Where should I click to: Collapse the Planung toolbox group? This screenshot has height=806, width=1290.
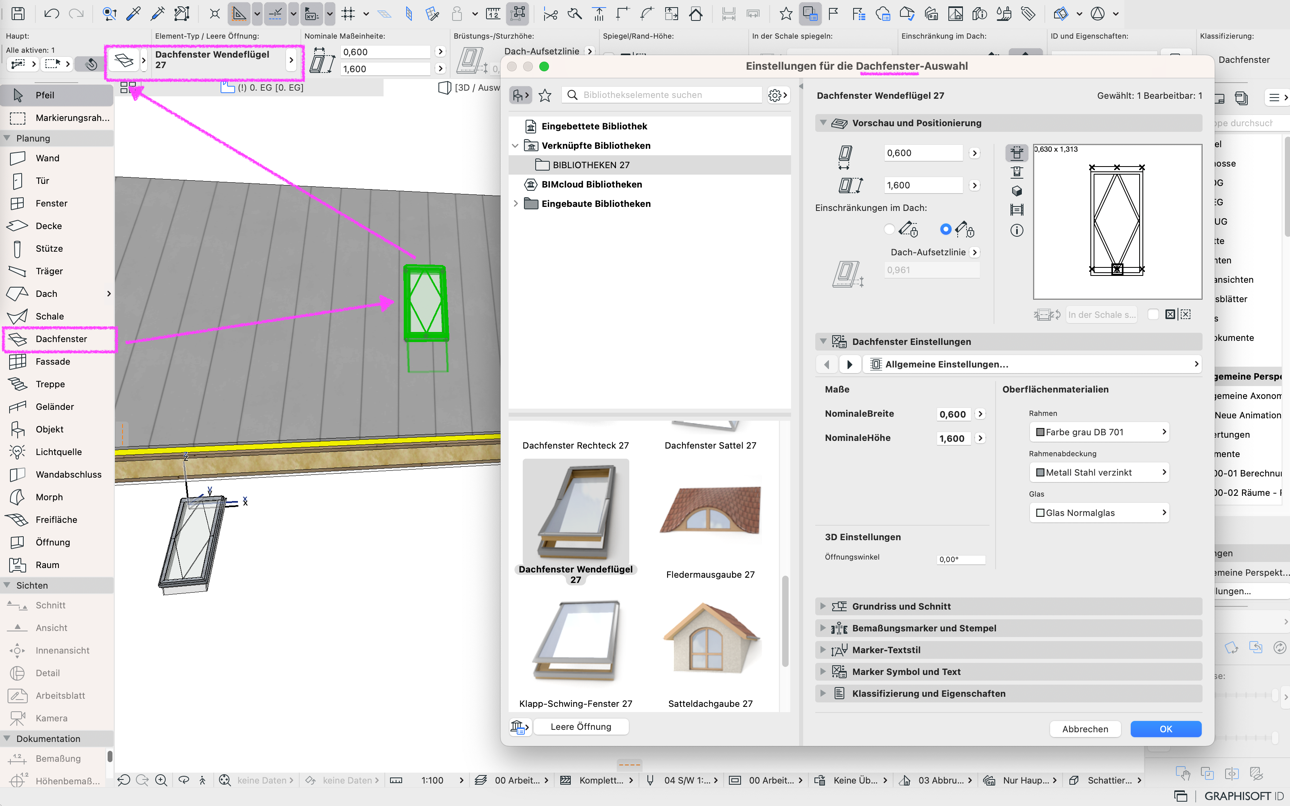[7, 138]
